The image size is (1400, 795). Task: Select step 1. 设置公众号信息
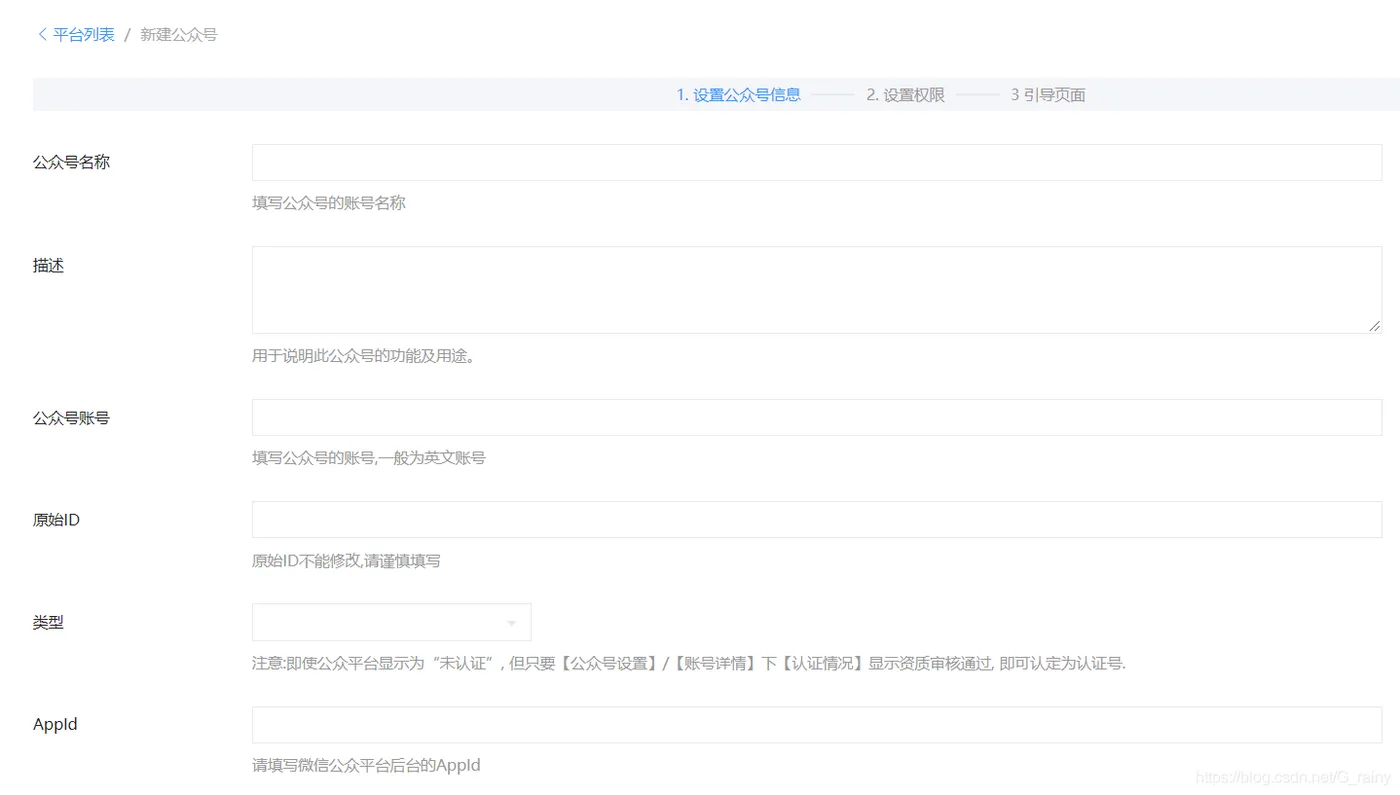click(x=738, y=95)
